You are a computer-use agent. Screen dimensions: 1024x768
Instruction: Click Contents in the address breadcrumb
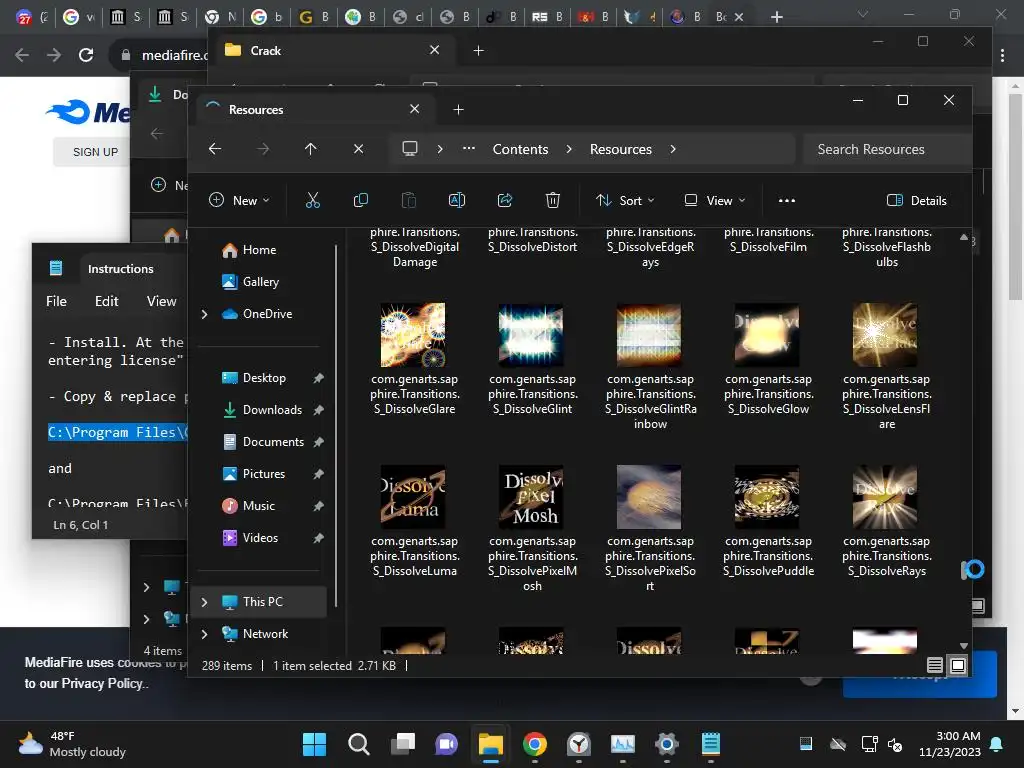point(520,149)
